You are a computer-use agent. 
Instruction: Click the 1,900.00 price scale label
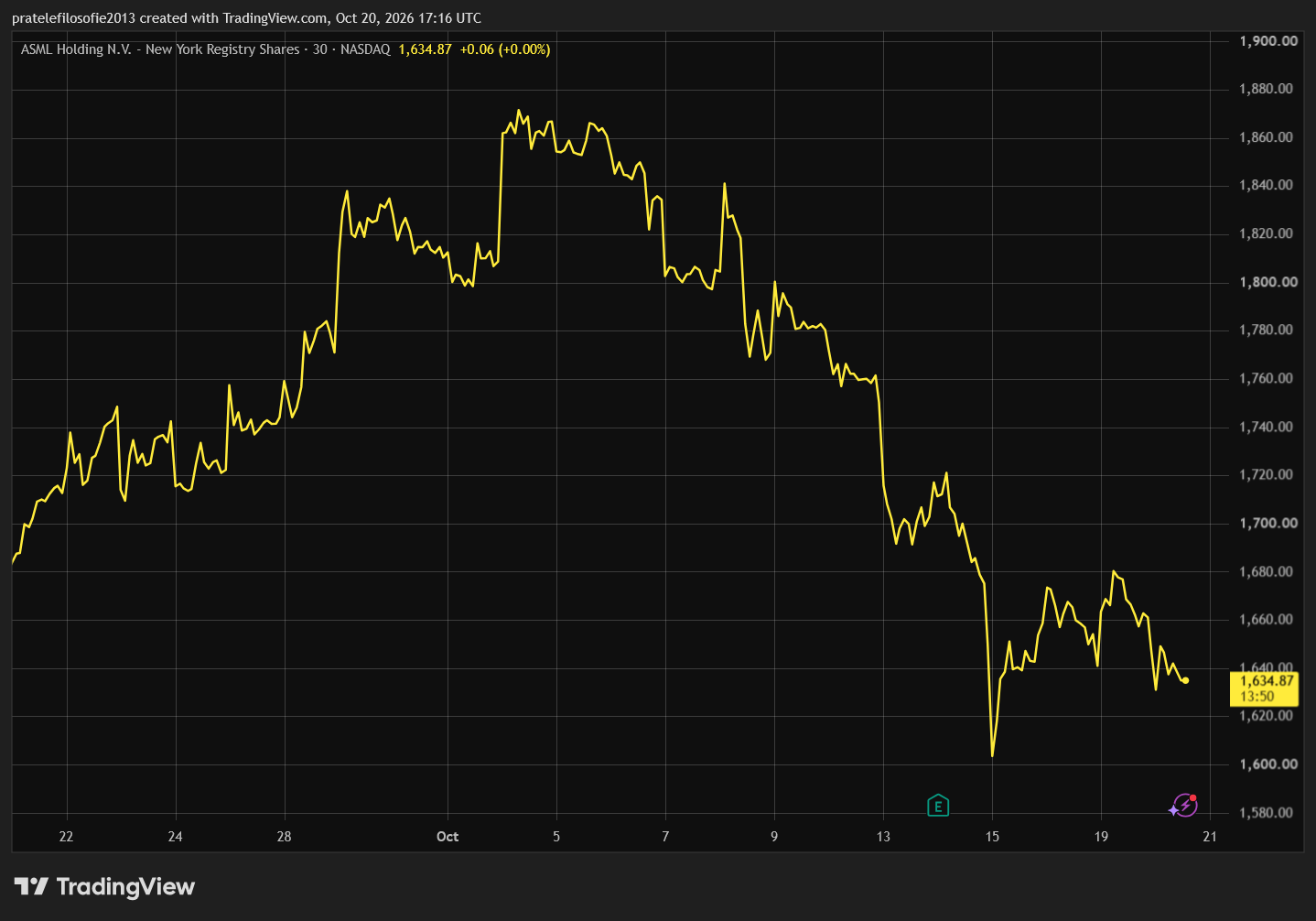click(1268, 41)
